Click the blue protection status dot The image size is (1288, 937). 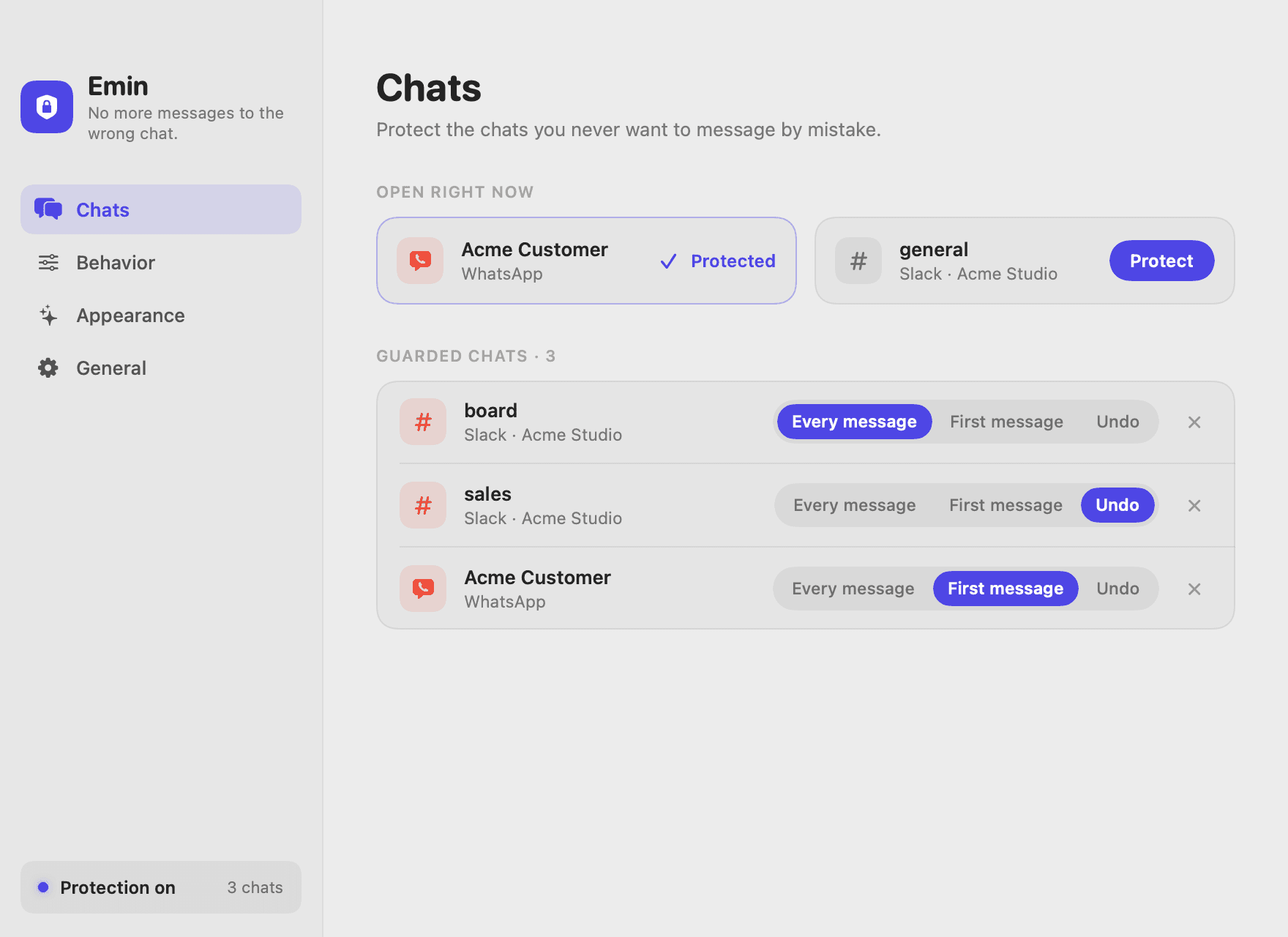(x=43, y=887)
